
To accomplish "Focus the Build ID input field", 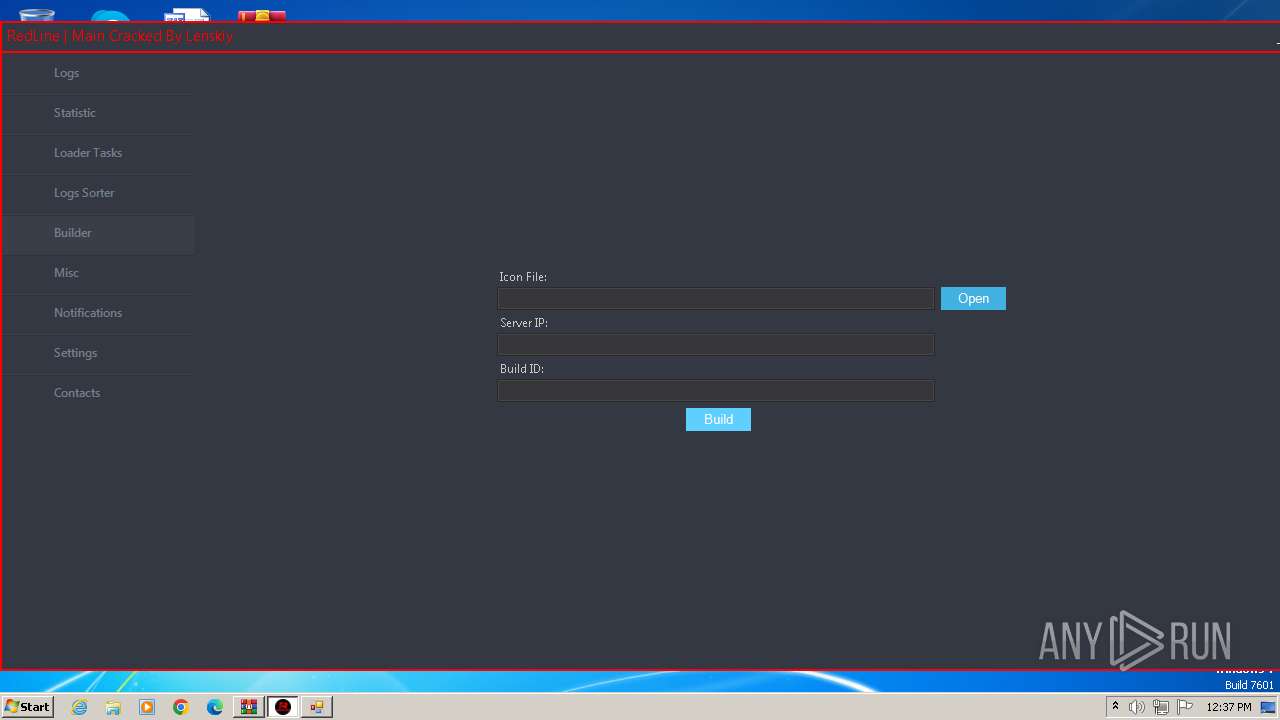I will click(x=716, y=391).
